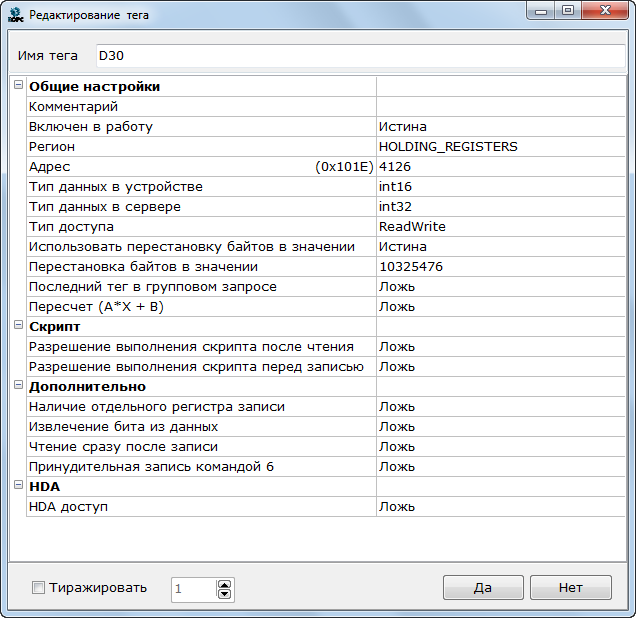Screen dimensions: 636x618
Task: Click the application icon in title bar
Action: (x=15, y=15)
